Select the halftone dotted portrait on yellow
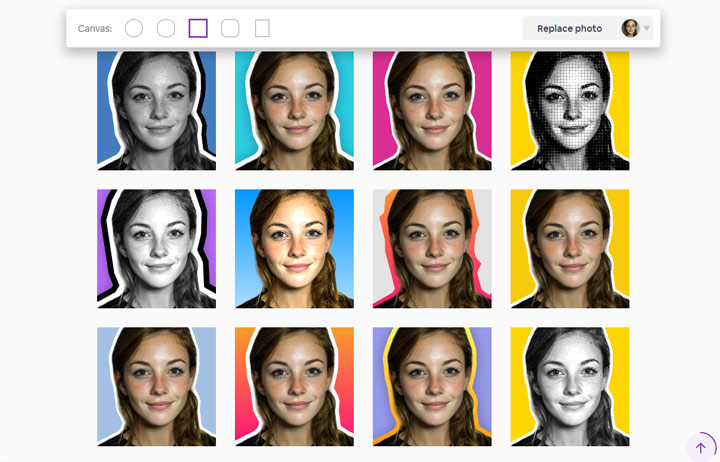The height and width of the screenshot is (462, 720). click(x=570, y=111)
